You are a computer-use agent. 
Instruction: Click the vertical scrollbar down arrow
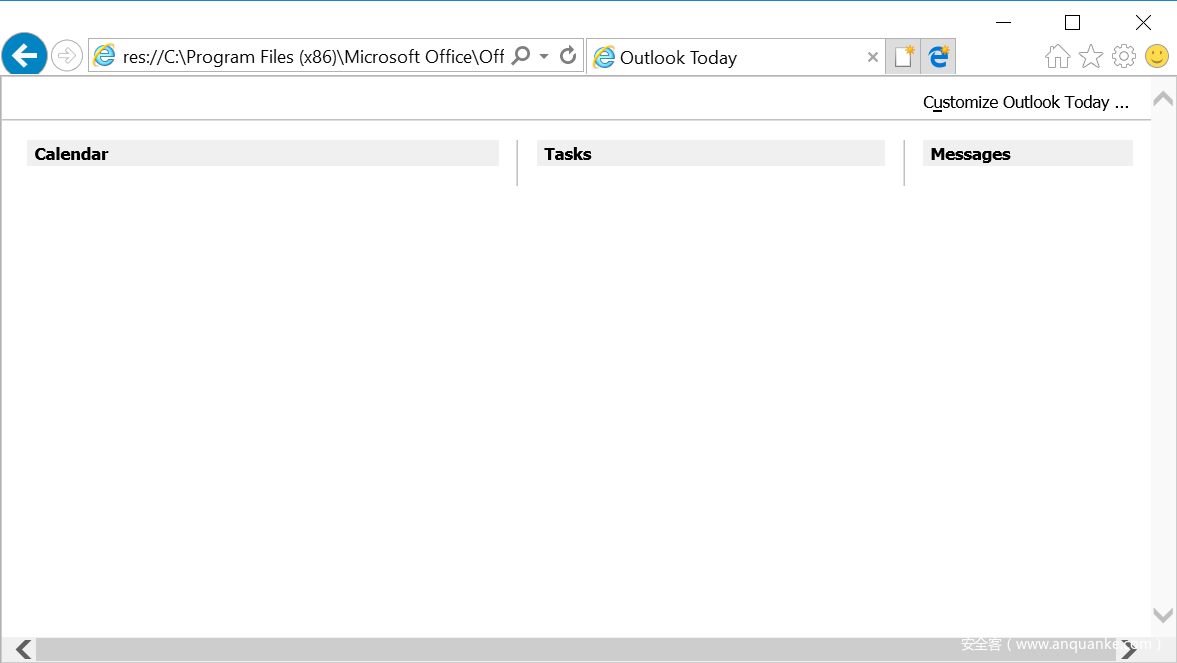(1163, 616)
